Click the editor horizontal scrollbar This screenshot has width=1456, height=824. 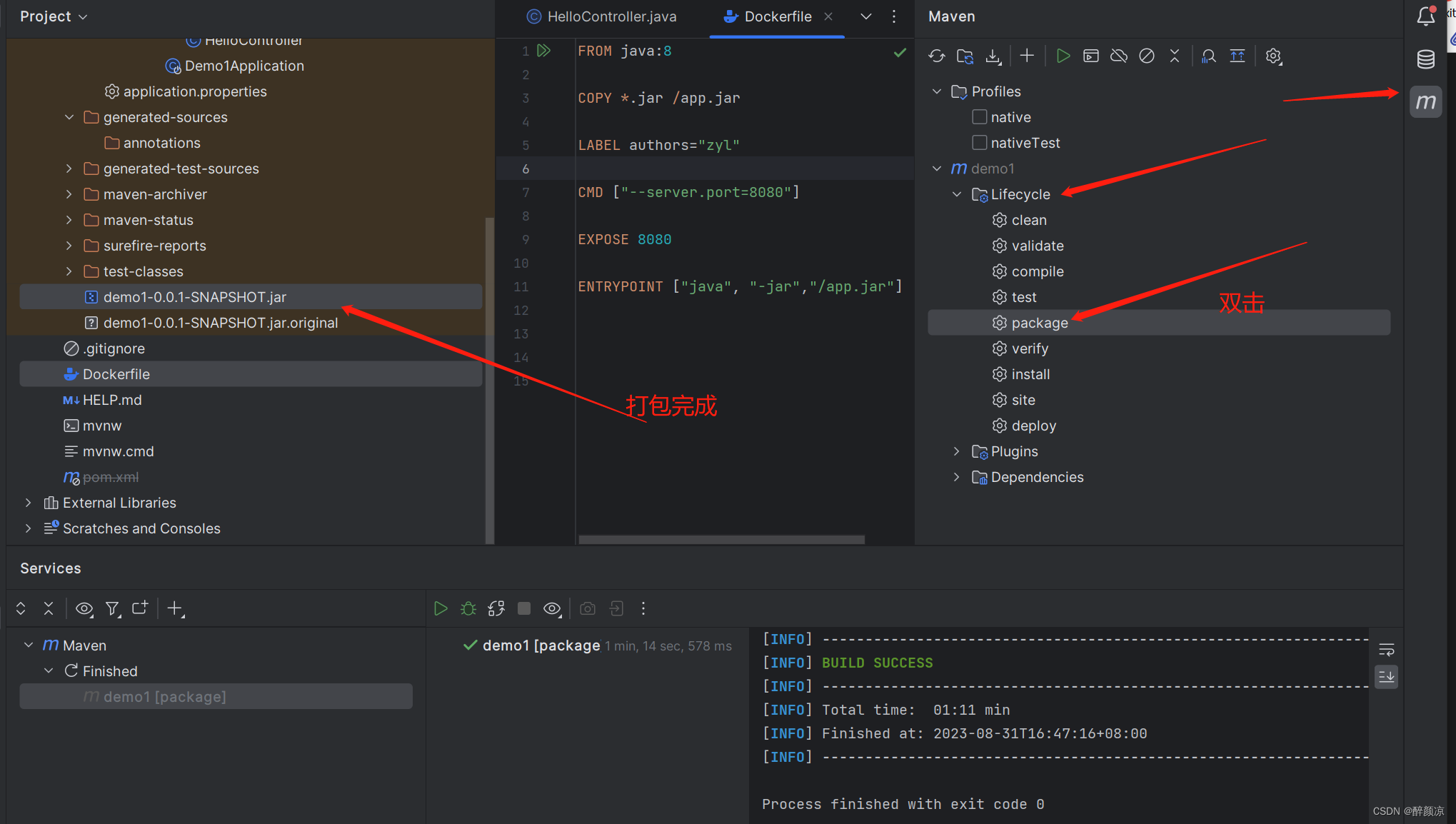point(721,540)
